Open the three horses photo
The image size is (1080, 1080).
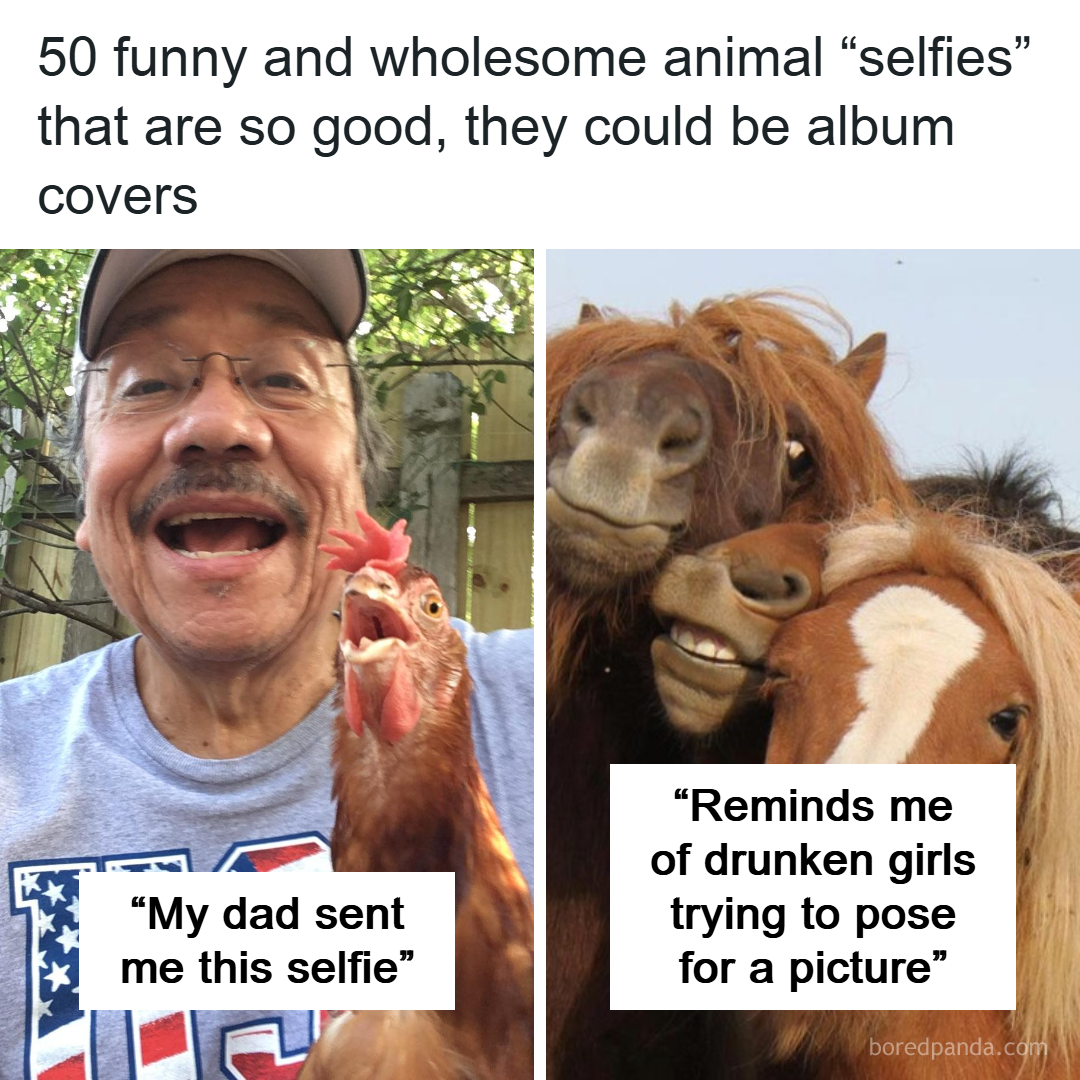(x=812, y=500)
